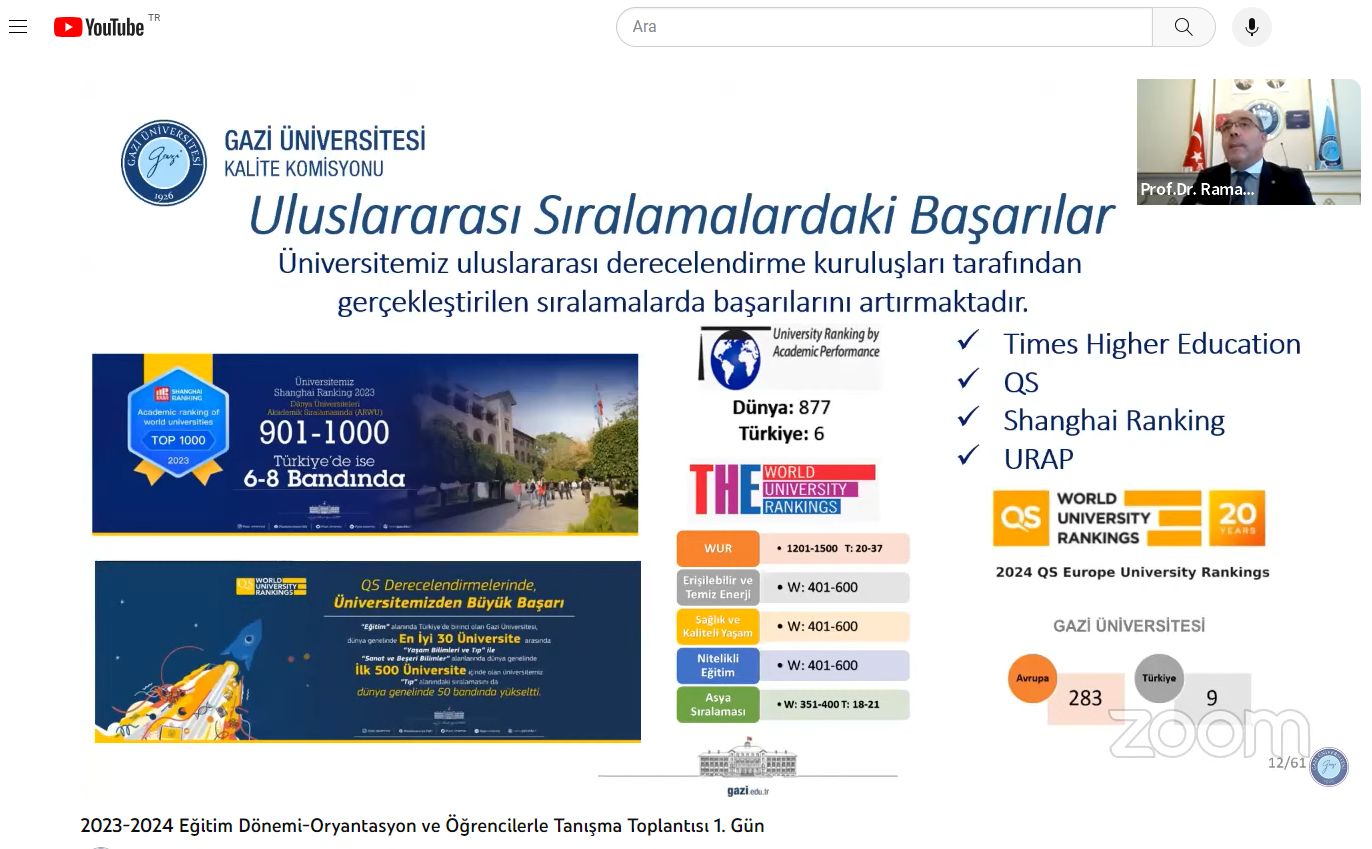This screenshot has height=849, width=1372.
Task: Click the green Asya Sıralaması box
Action: 718,705
